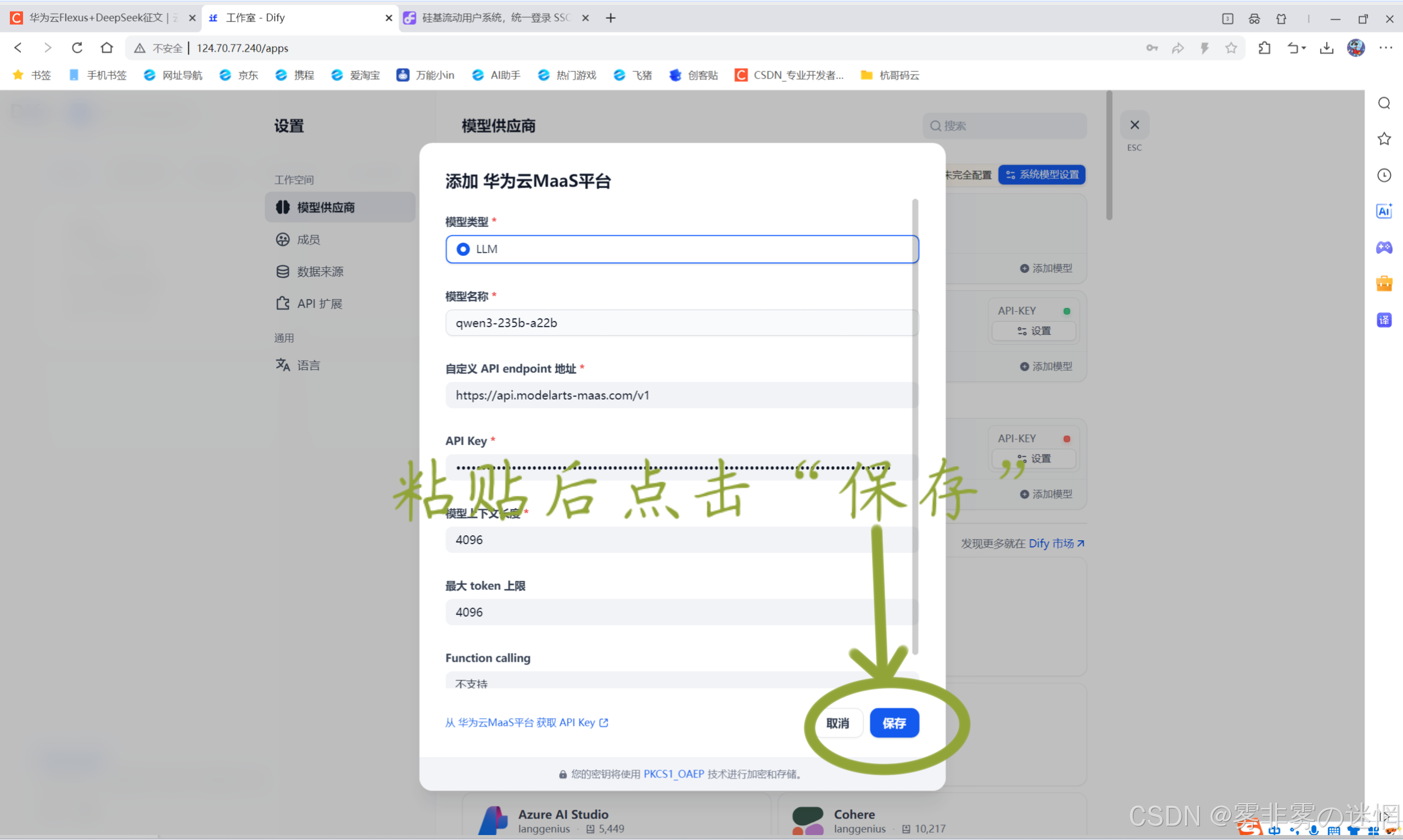1403x840 pixels.
Task: Open the browser more menu
Action: pos(1385,48)
